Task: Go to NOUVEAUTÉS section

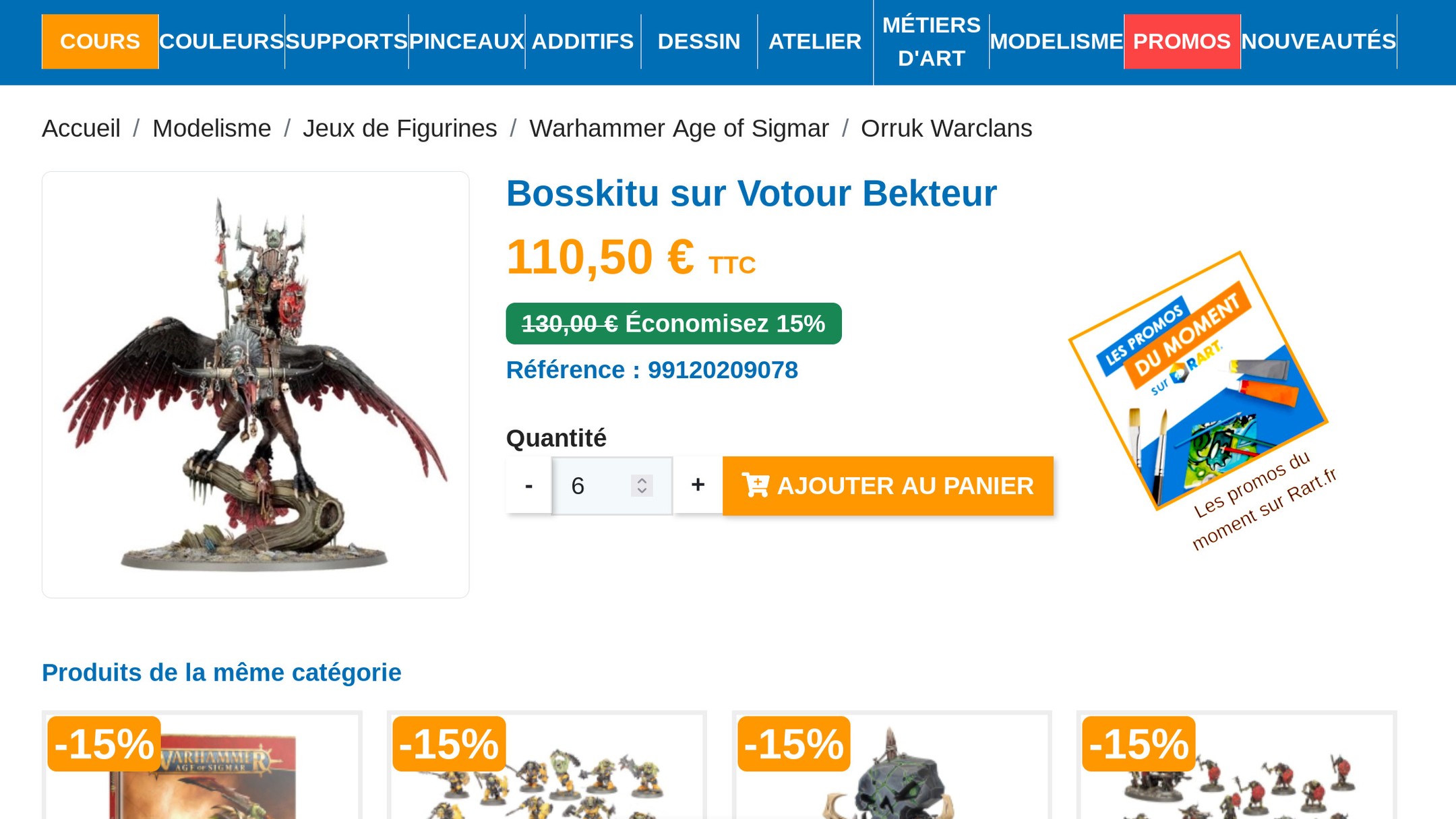Action: point(1318,42)
